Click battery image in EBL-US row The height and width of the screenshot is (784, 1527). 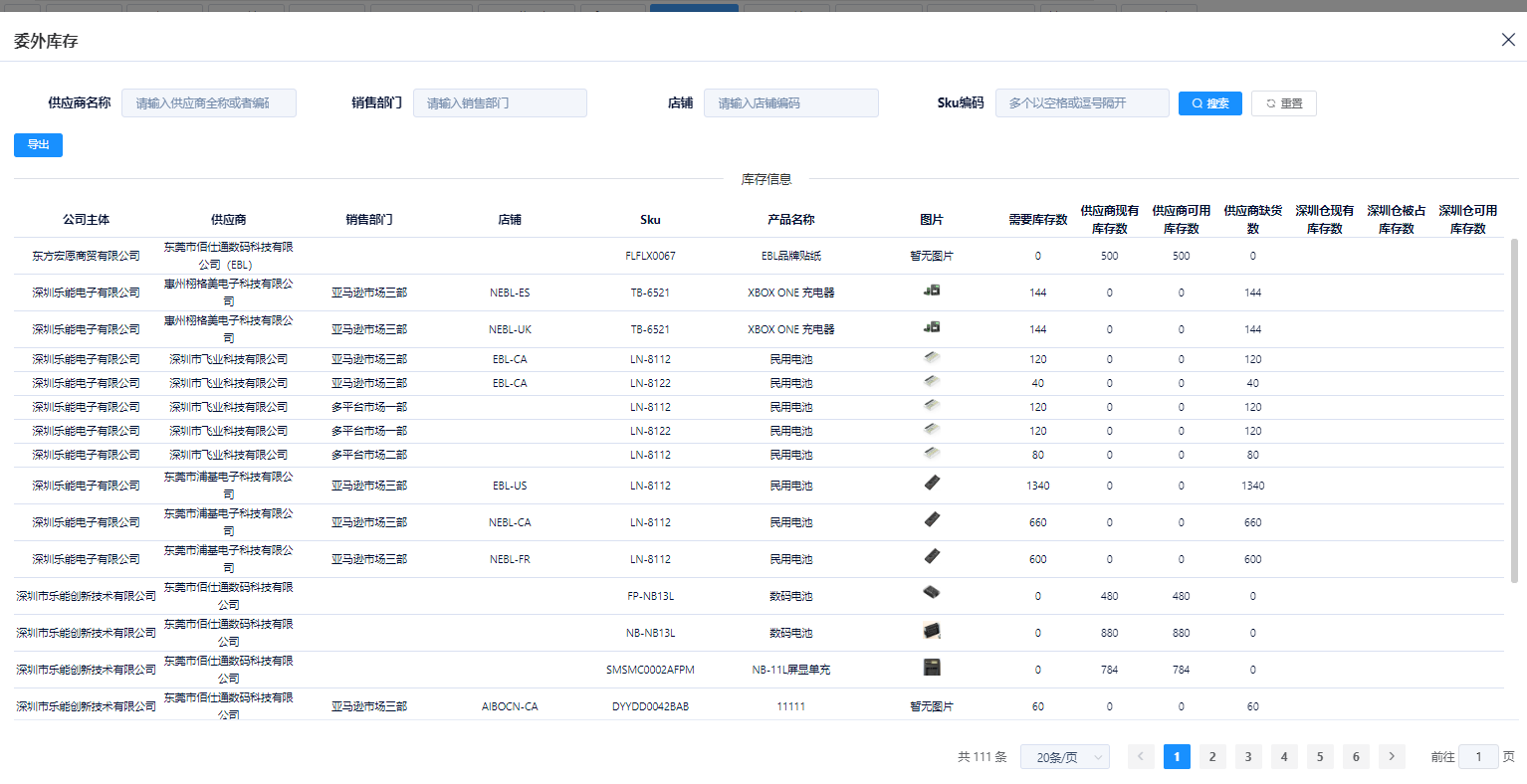coord(932,484)
